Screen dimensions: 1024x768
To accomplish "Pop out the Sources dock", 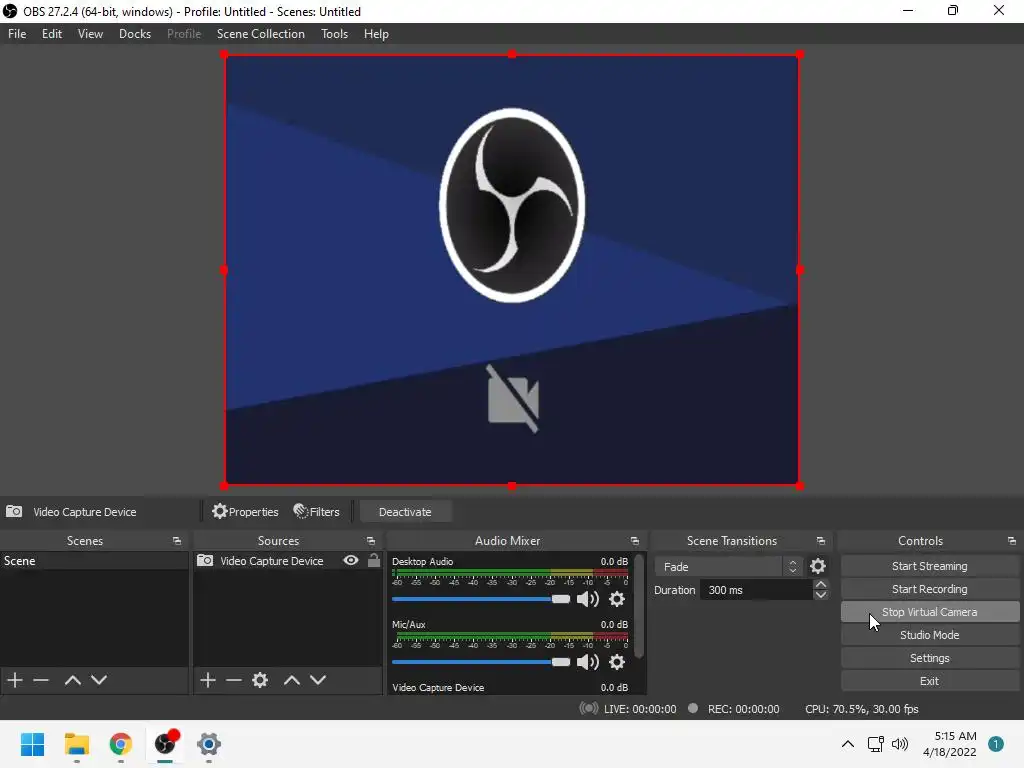I will [x=370, y=541].
